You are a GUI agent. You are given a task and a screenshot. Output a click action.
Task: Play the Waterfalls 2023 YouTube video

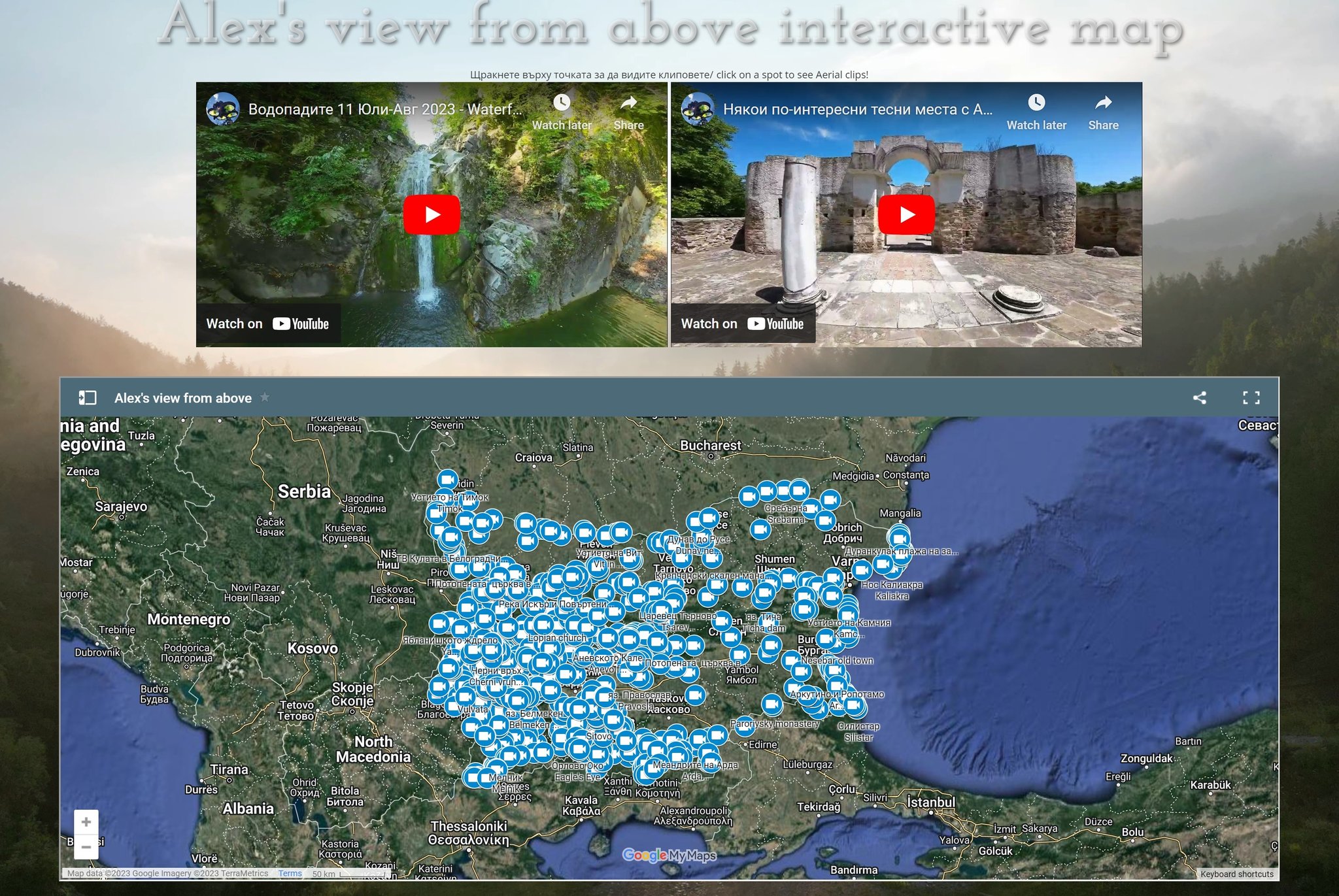432,214
